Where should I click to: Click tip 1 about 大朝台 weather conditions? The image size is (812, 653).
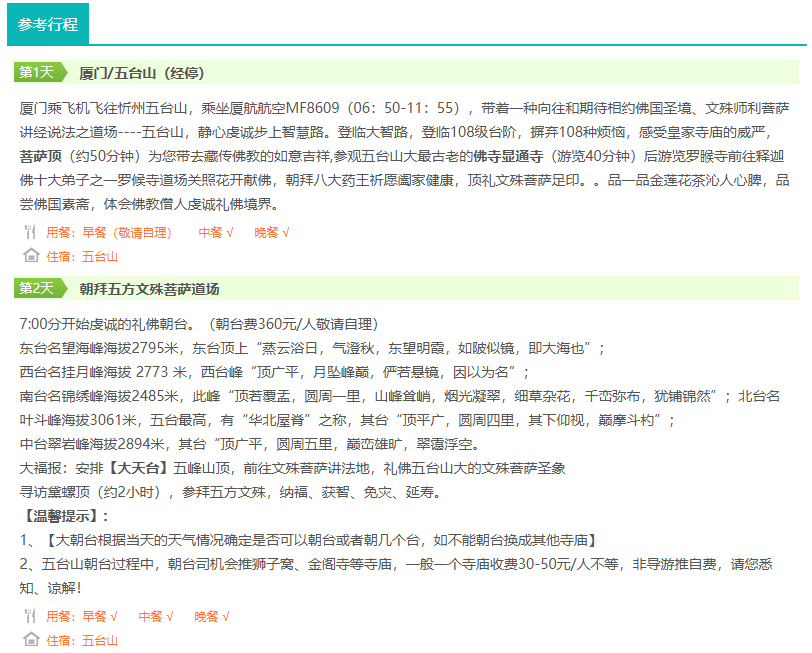click(x=309, y=540)
